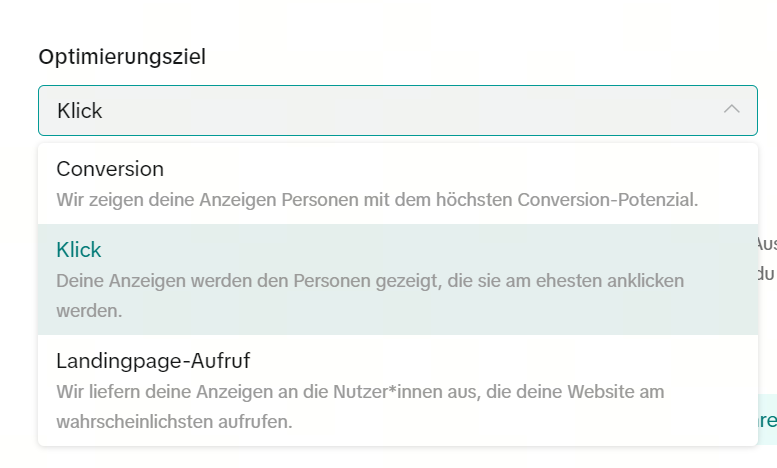Image resolution: width=777 pixels, height=468 pixels.
Task: Click the description under Landingpage-Aufruf
Action: click(x=360, y=406)
